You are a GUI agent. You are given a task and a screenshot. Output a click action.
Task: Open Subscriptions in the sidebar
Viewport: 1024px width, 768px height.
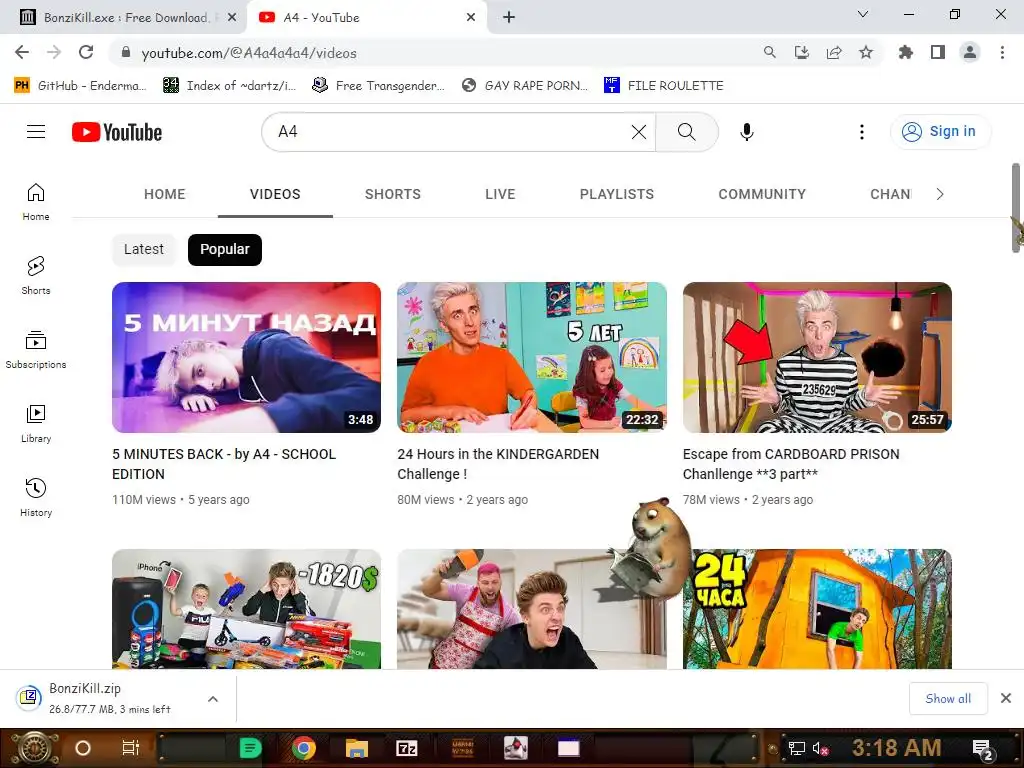(x=36, y=349)
